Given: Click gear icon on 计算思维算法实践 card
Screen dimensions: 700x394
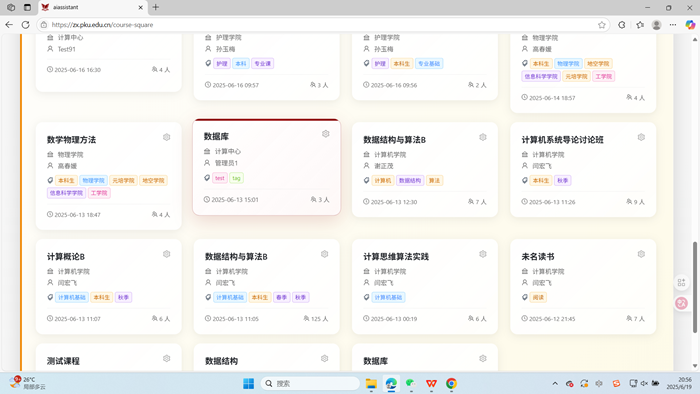Looking at the screenshot, I should tap(483, 254).
